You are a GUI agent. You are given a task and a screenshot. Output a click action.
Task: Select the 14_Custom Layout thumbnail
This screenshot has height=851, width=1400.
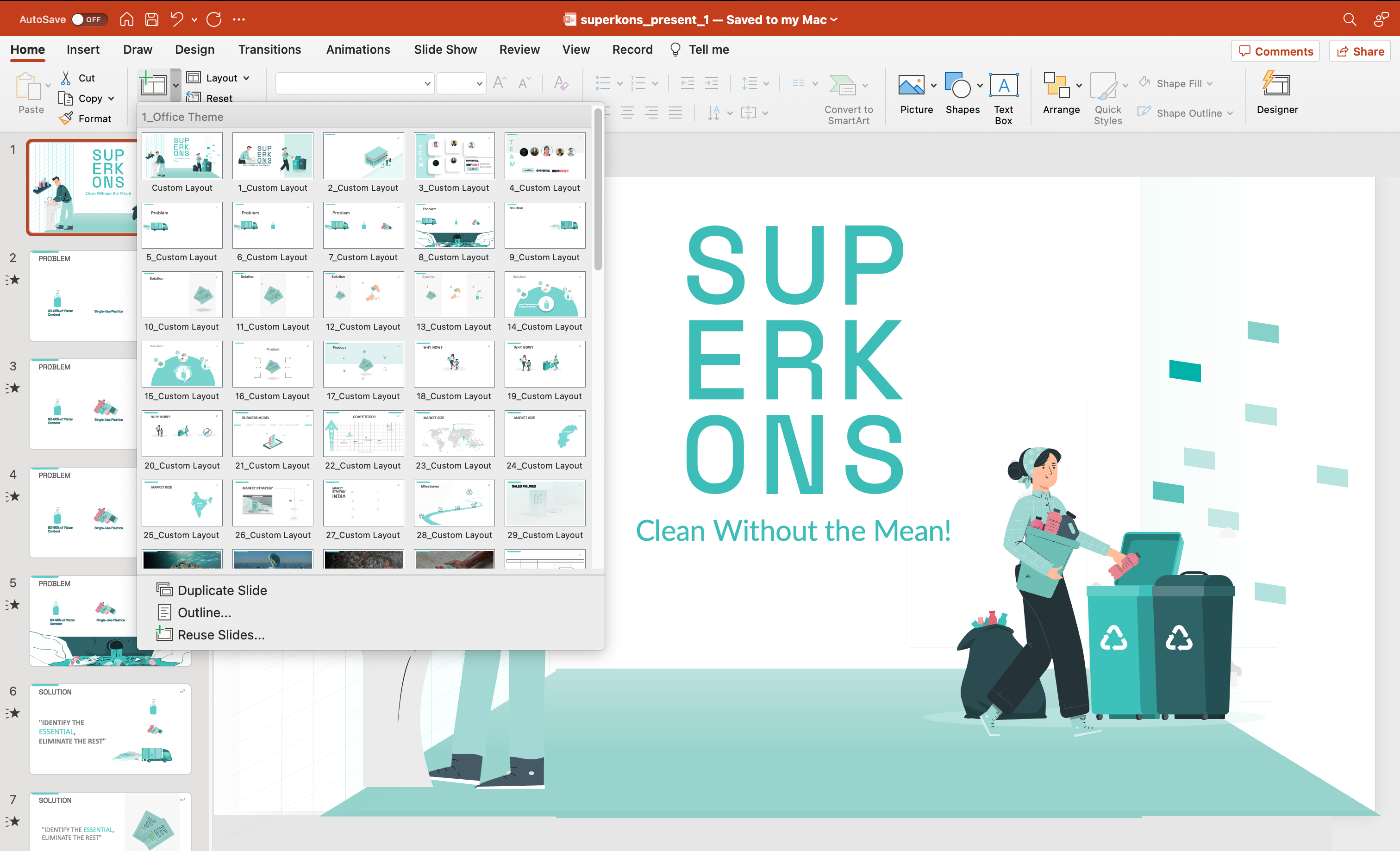point(544,295)
